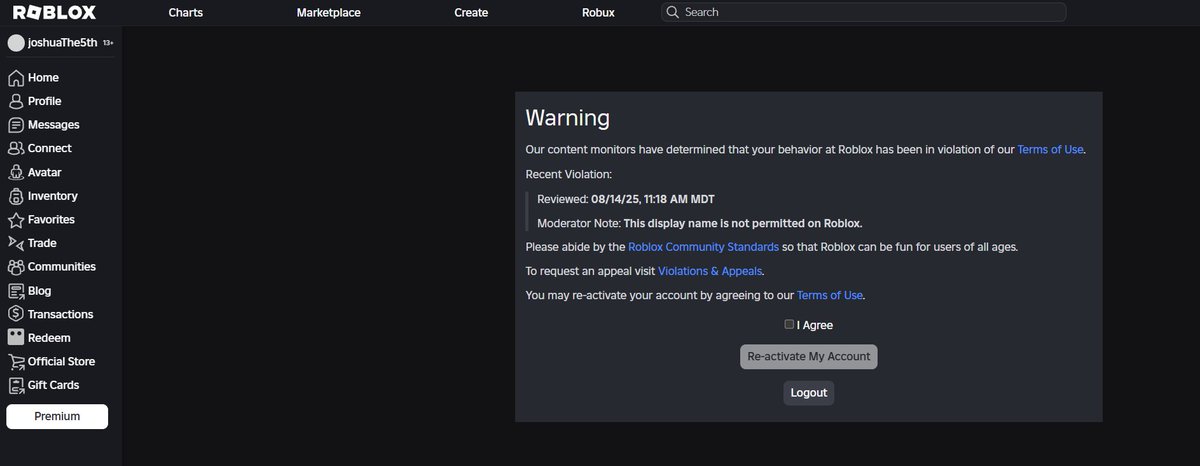Click the Connect people icon

(x=16, y=148)
